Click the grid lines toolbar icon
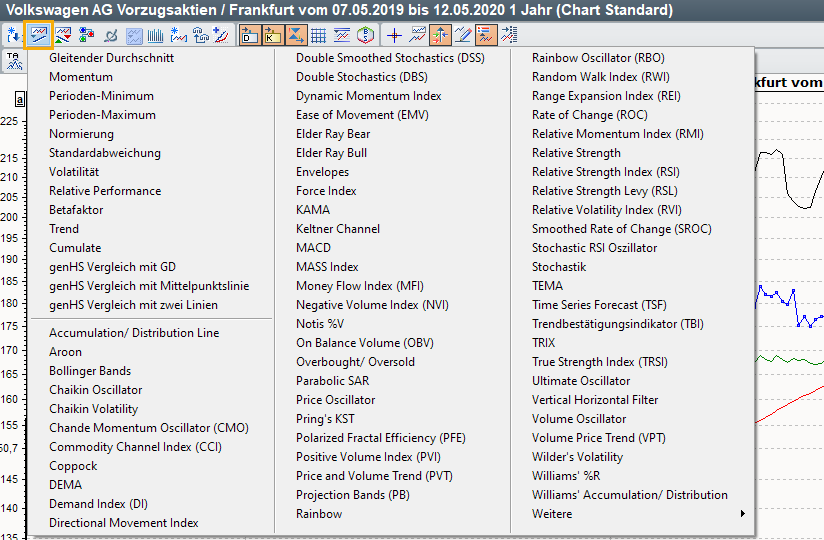Image resolution: width=824 pixels, height=540 pixels. [319, 36]
